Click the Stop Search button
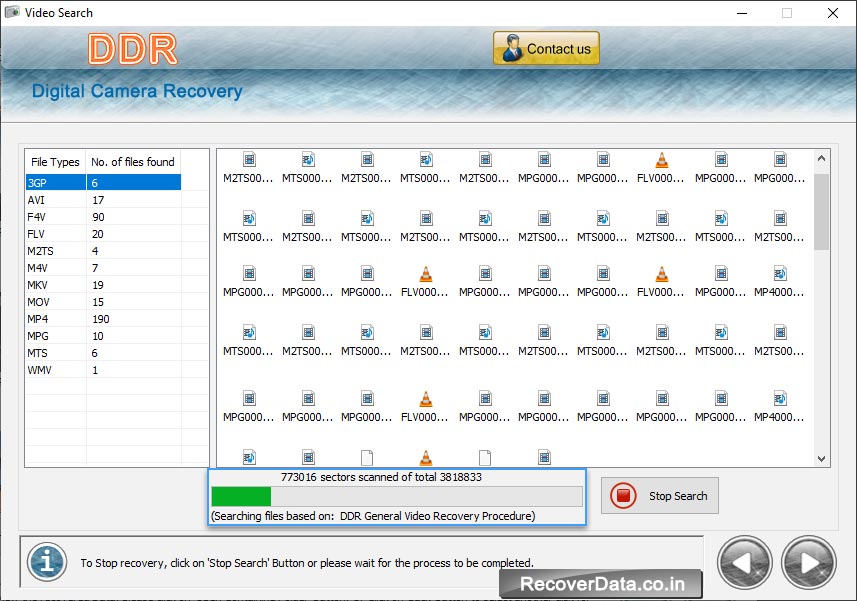The height and width of the screenshot is (601, 857). 660,496
